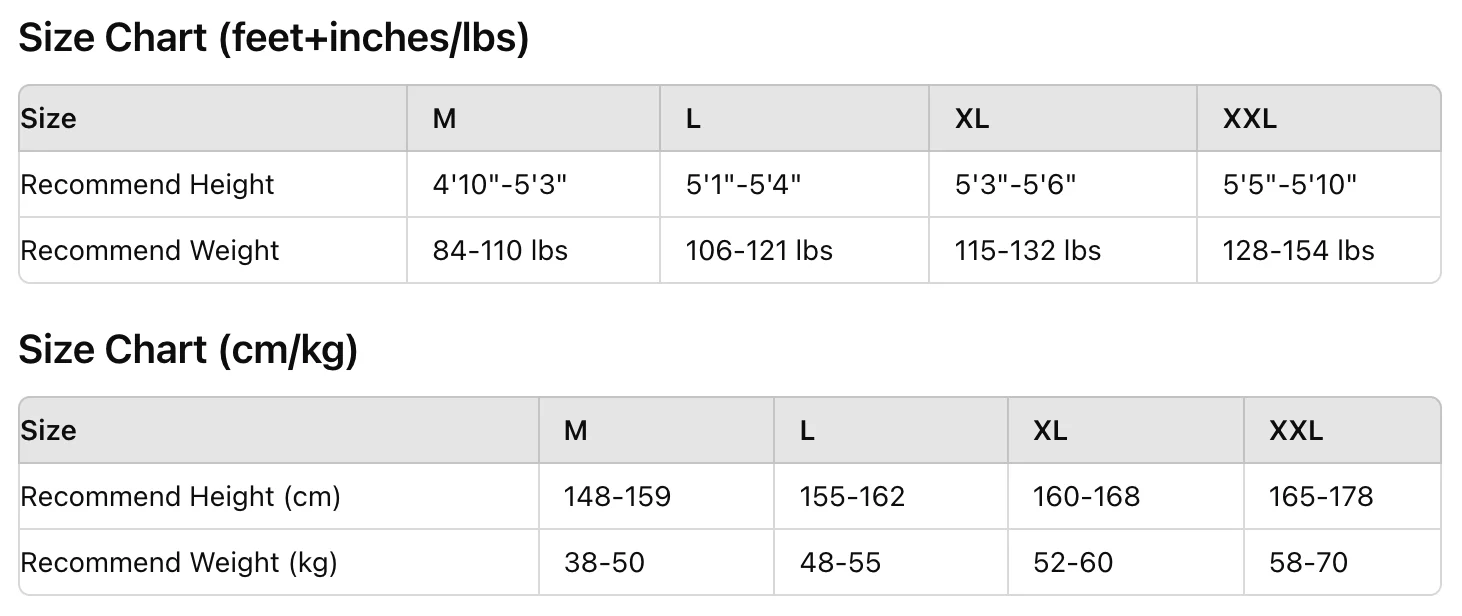Click the 148-159 height cell
Image resolution: width=1462 pixels, height=616 pixels.
point(617,497)
